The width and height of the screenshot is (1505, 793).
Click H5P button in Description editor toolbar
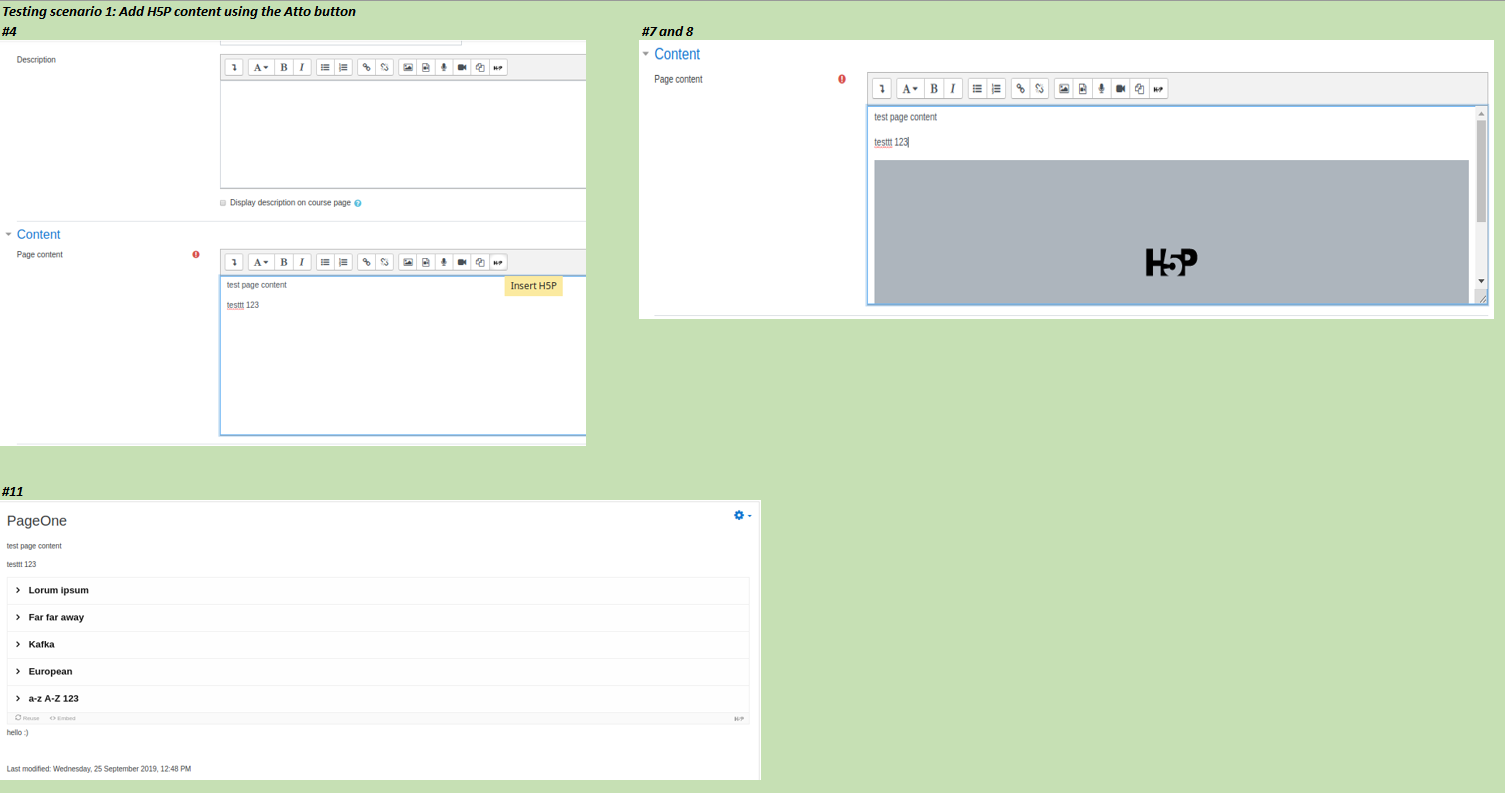pyautogui.click(x=498, y=67)
